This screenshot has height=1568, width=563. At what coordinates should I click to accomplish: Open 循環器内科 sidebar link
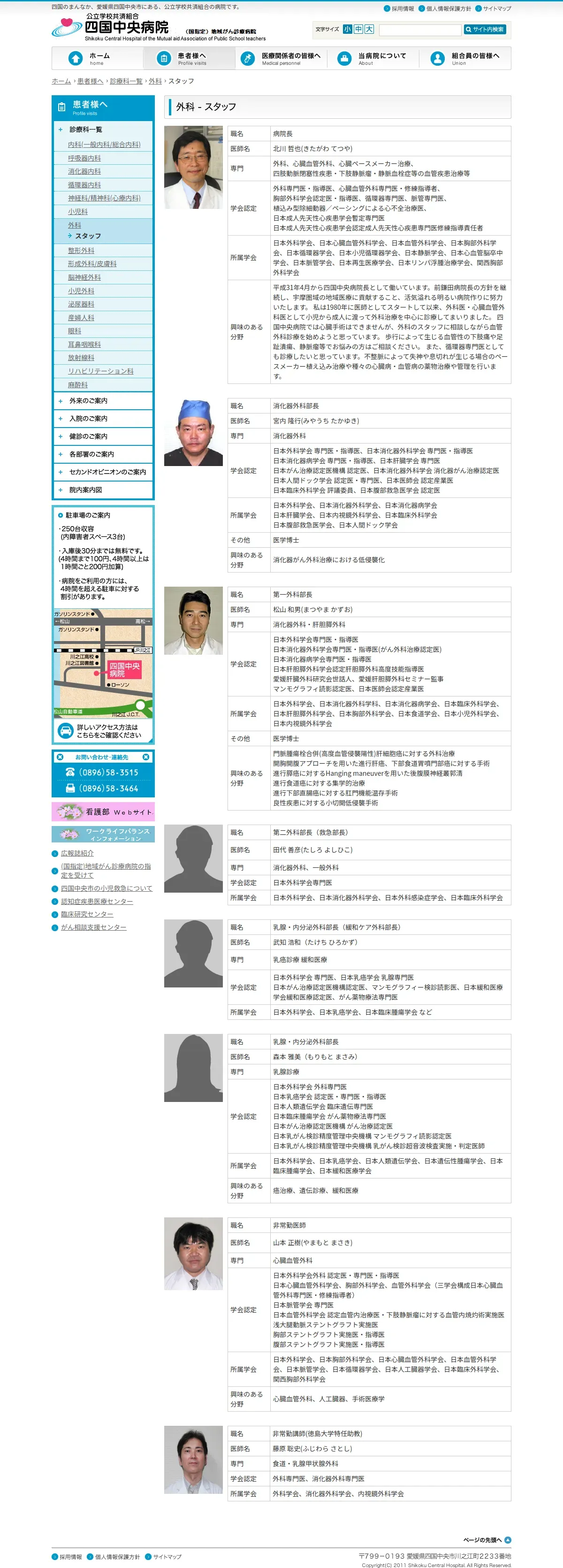click(84, 185)
